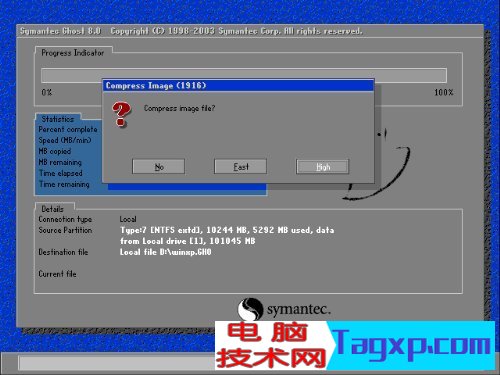Click 'Local file D:\winxp.GHO' value
Screen dimensions: 500x375
[x=166, y=252]
